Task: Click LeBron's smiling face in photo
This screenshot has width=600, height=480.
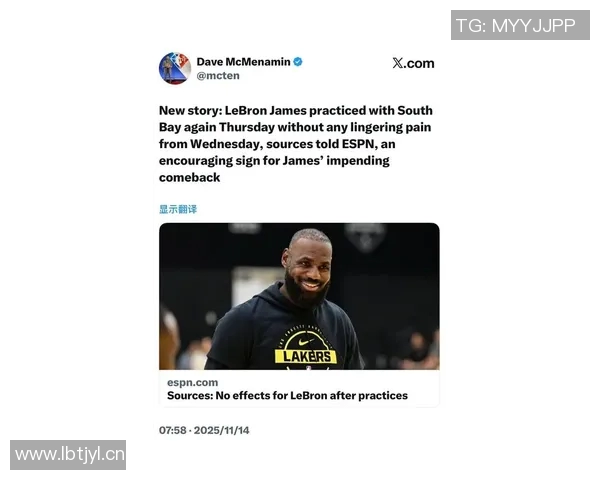Action: [x=310, y=268]
